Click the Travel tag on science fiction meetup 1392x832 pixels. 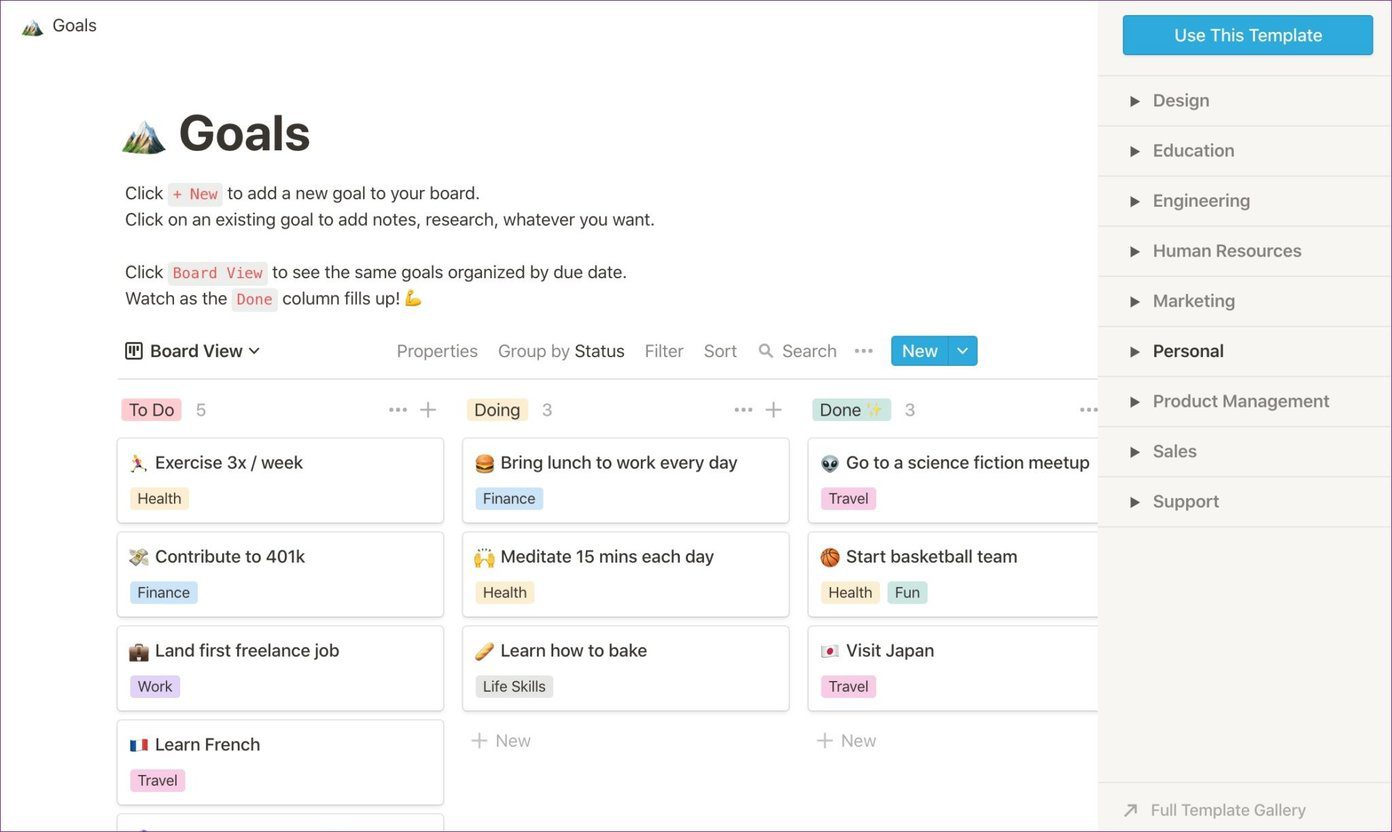point(848,499)
